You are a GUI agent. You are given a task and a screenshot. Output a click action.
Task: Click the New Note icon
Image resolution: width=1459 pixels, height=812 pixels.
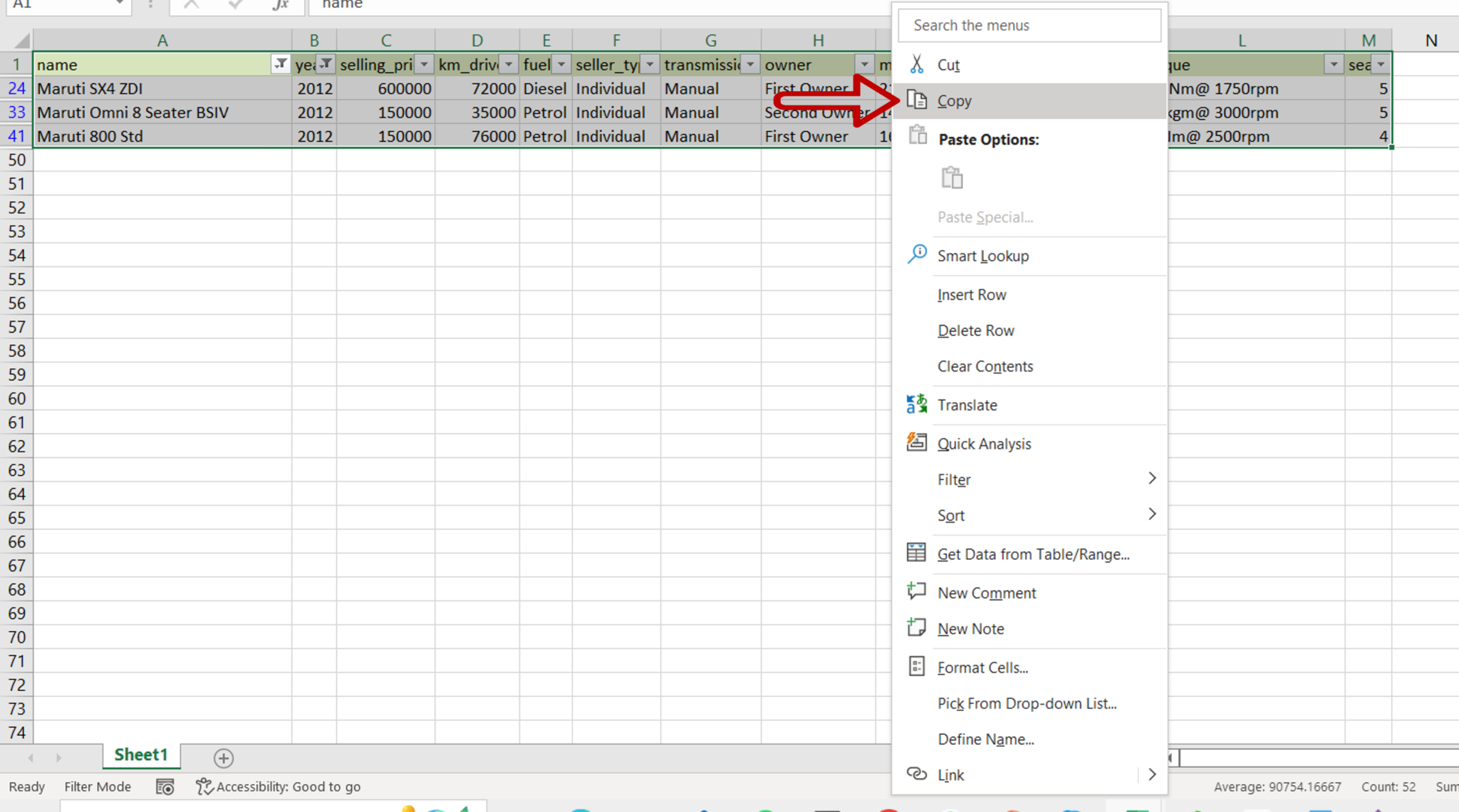coord(916,627)
